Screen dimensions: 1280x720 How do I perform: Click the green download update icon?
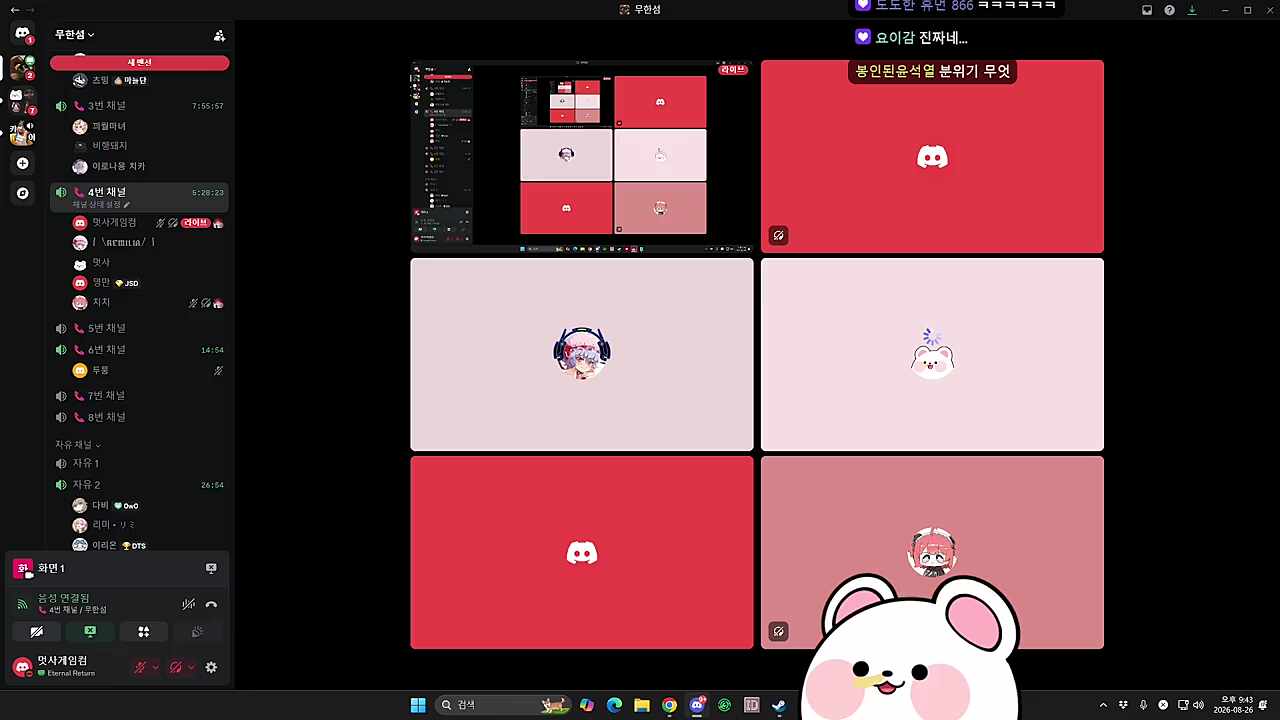[x=1192, y=10]
